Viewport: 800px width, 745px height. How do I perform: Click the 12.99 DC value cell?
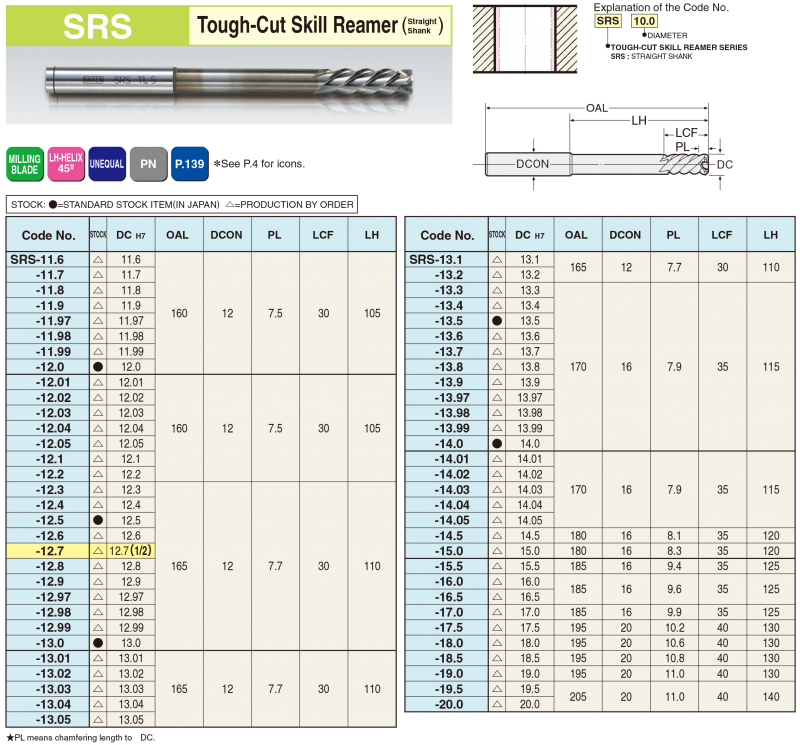131,628
